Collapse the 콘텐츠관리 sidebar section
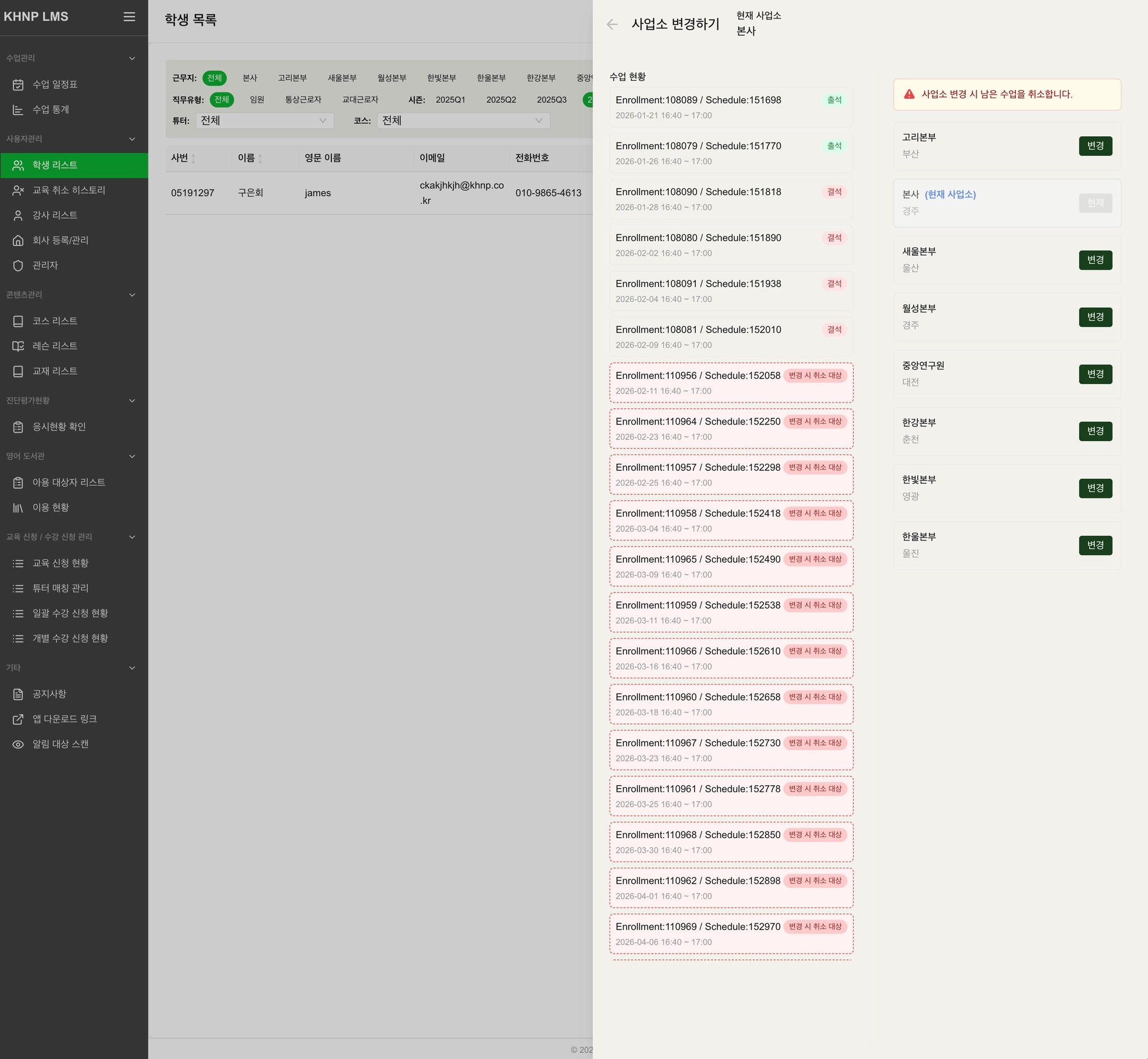 click(x=132, y=294)
